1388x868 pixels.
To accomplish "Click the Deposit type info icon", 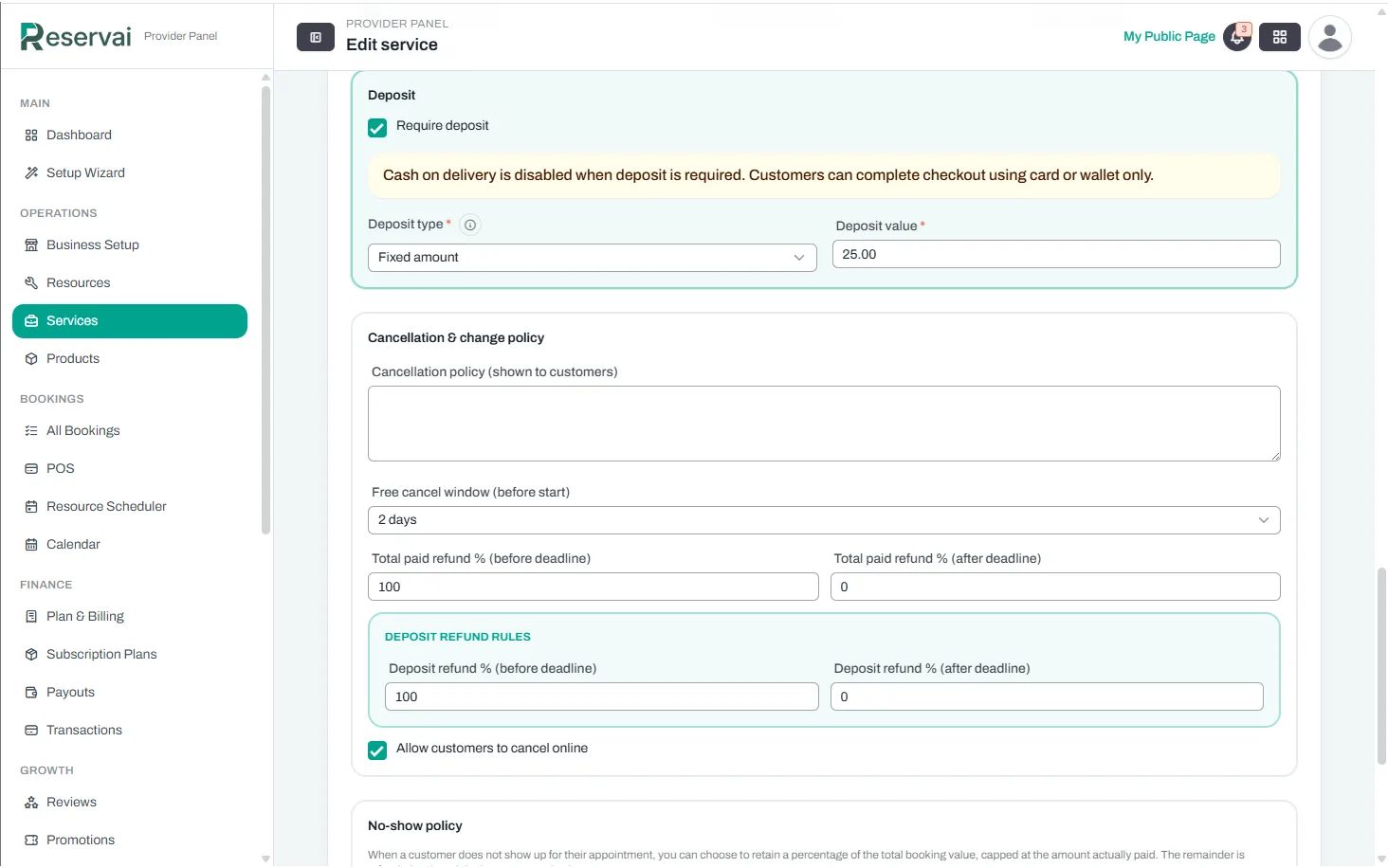I will (x=470, y=225).
